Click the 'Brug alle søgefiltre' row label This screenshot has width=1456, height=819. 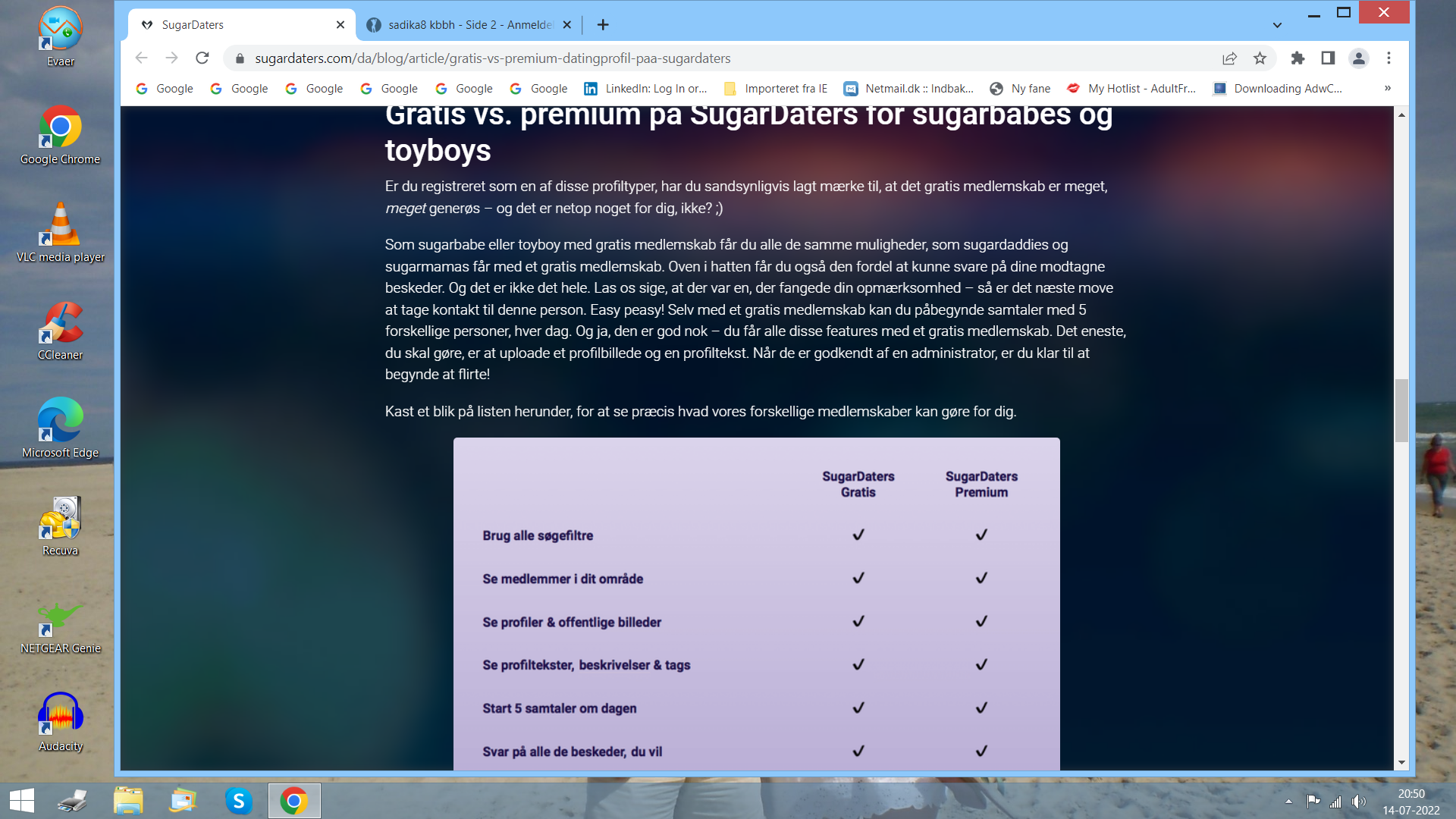pos(538,535)
